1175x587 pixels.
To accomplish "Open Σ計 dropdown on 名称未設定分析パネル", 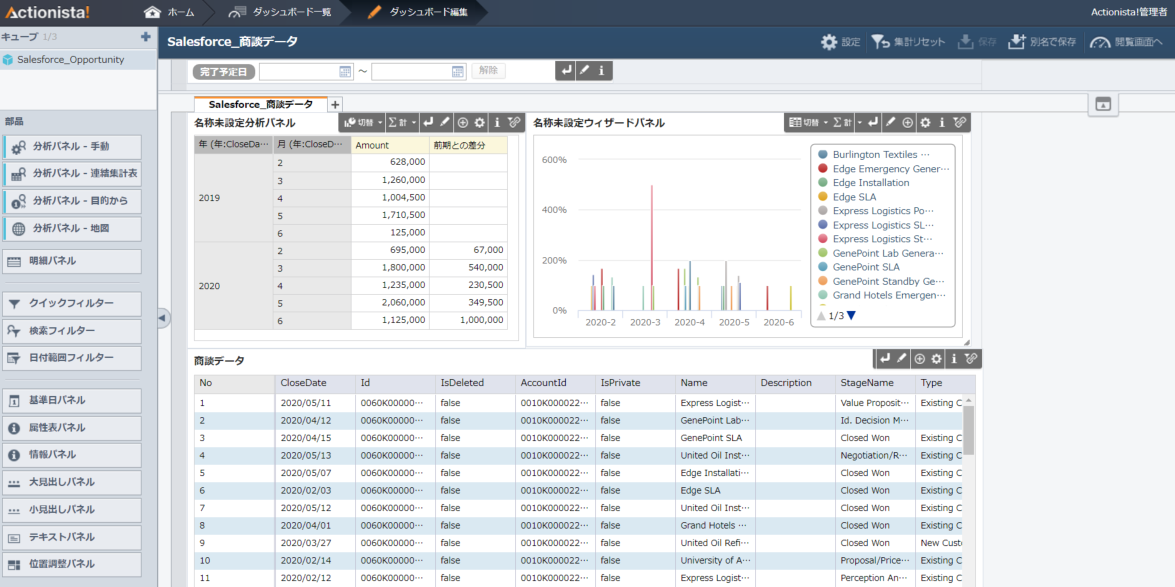I will click(x=402, y=122).
